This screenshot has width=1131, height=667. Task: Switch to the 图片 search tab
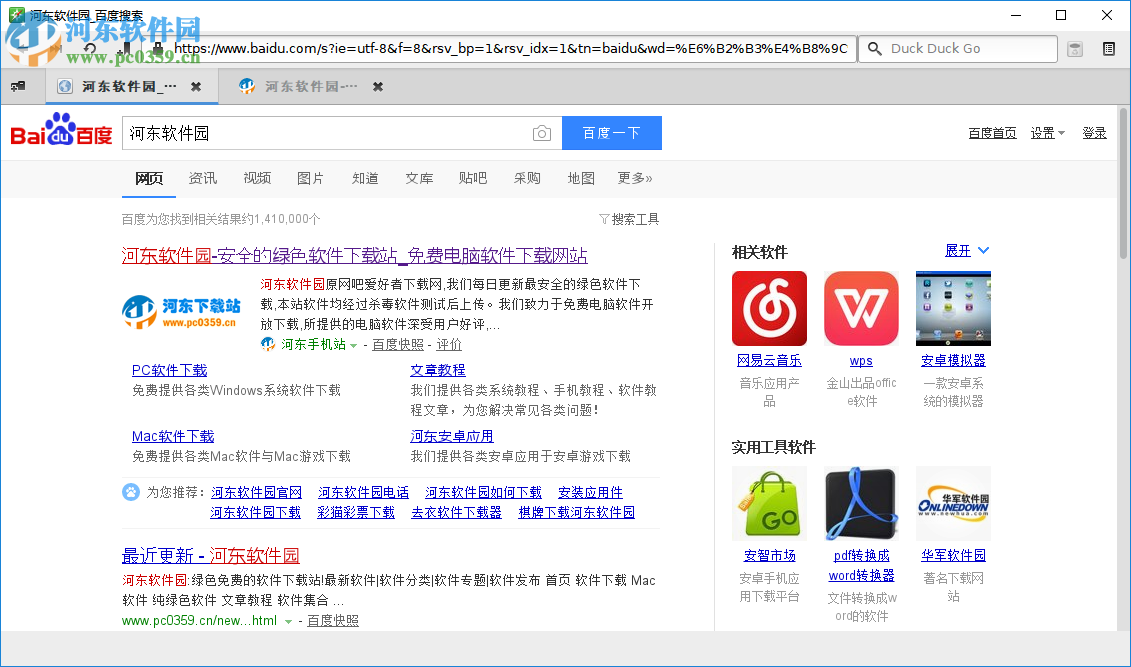point(311,178)
